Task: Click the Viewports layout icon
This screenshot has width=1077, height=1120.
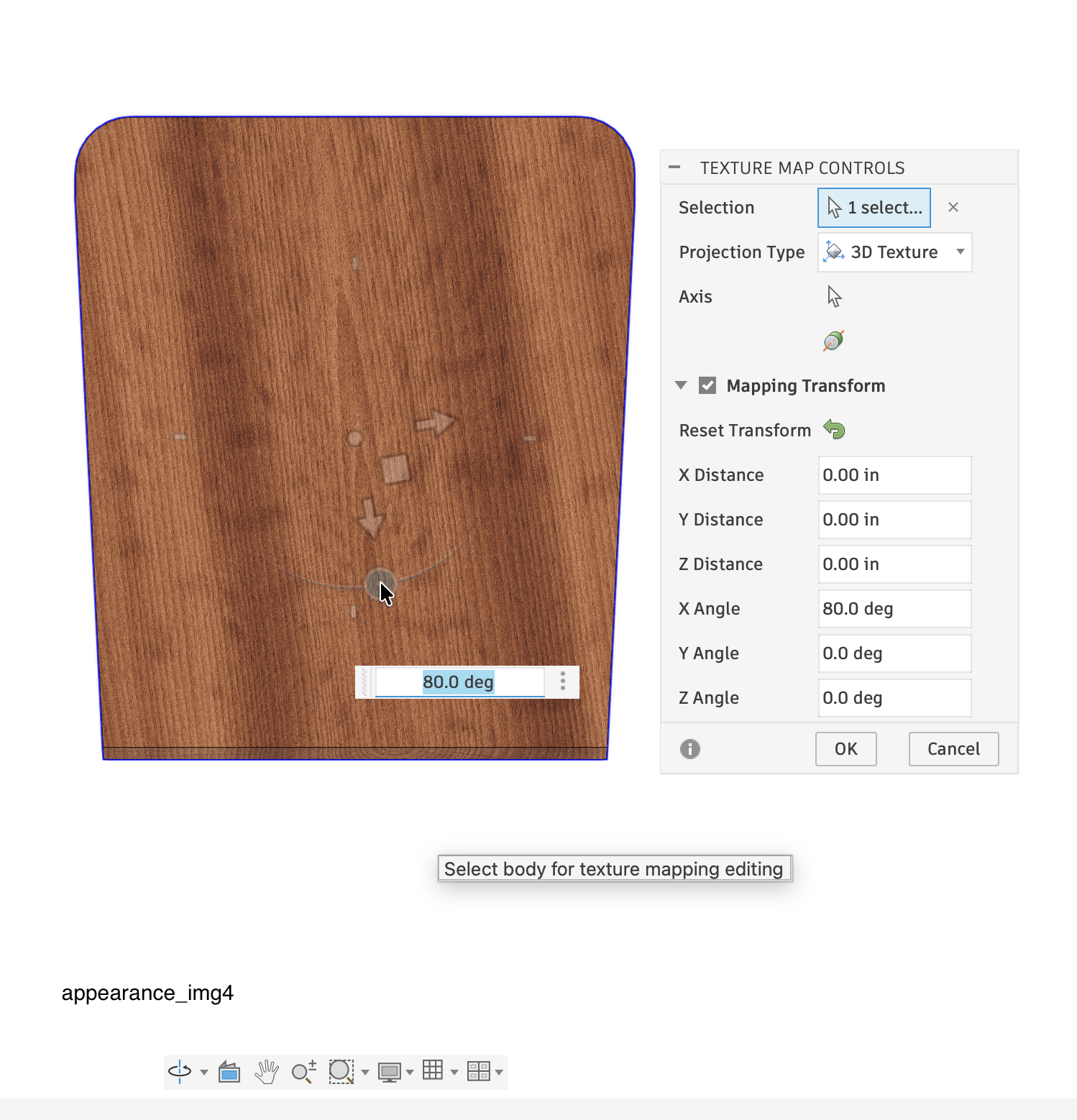Action: [x=478, y=1071]
